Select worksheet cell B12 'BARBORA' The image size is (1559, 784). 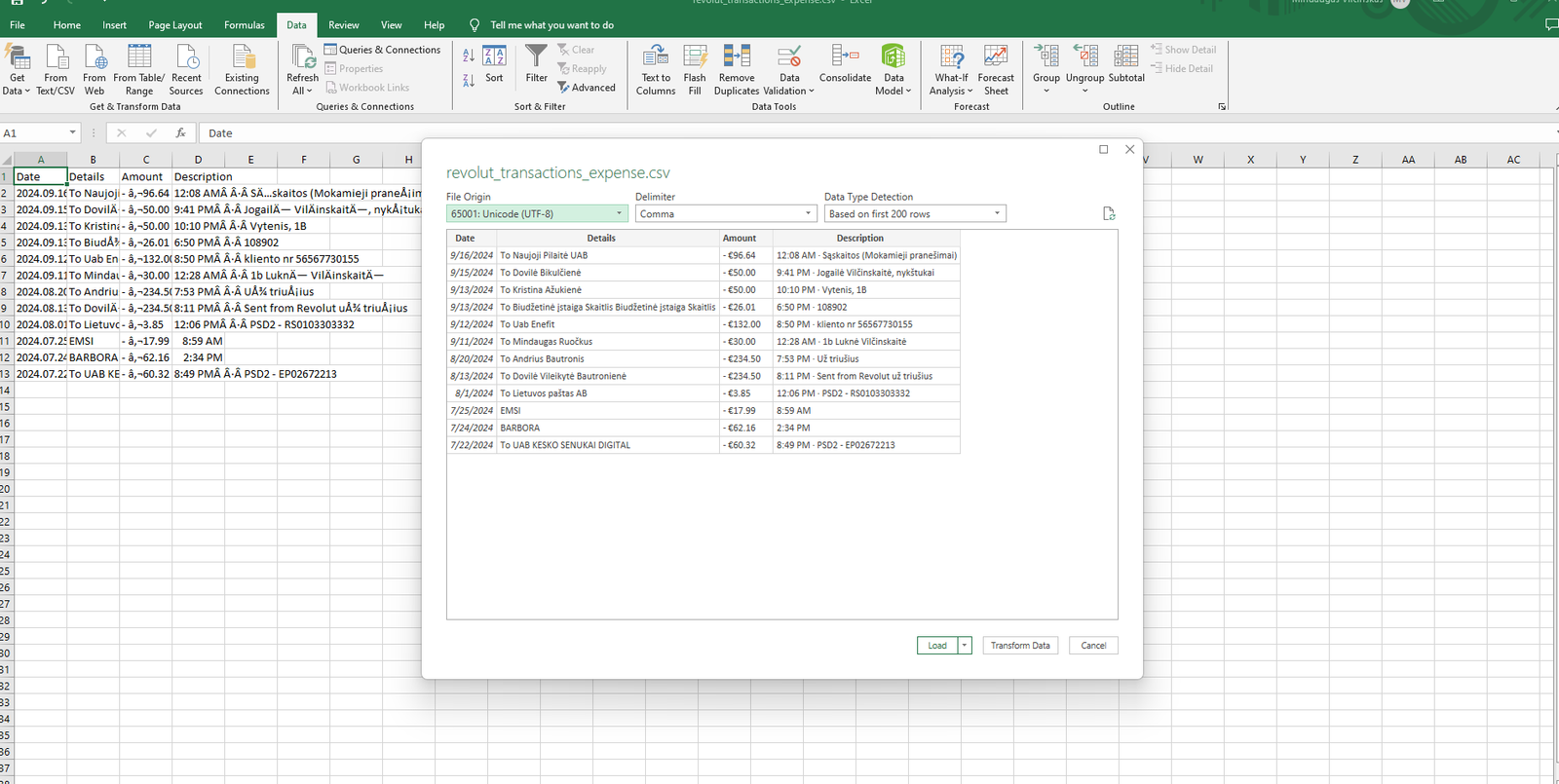coord(94,357)
